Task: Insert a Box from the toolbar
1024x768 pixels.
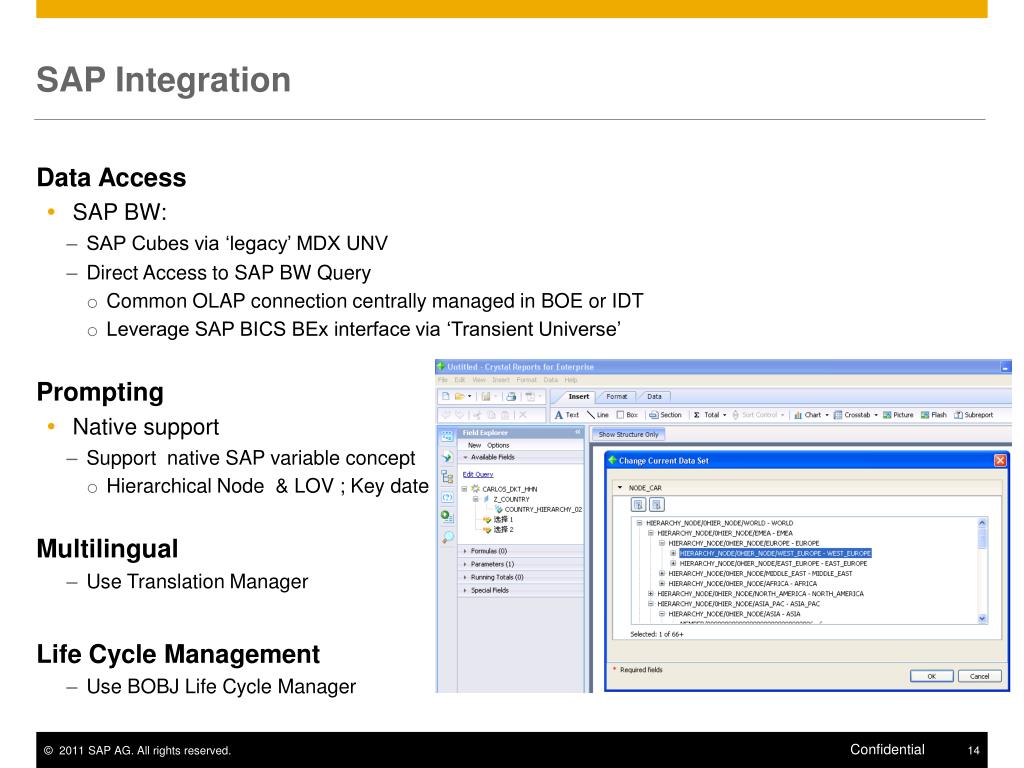Action: coord(627,415)
